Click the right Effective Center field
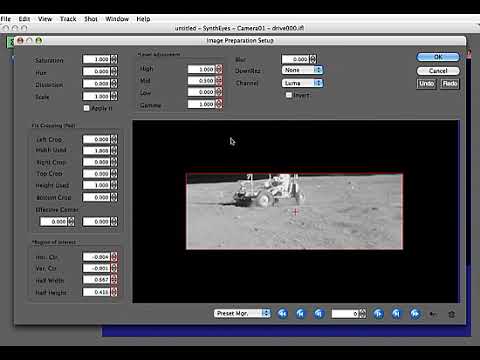The image size is (480, 360). (97, 221)
